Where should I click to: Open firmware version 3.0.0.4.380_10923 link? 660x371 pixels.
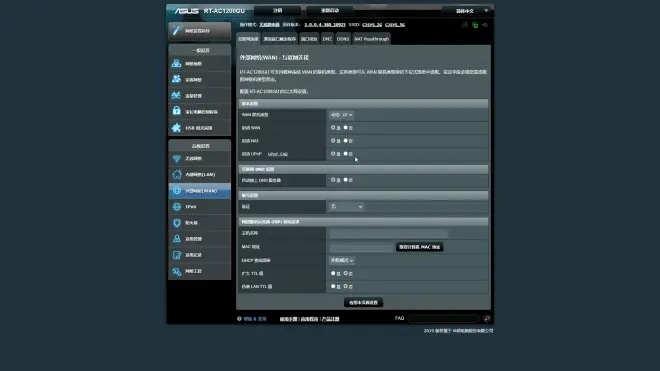click(x=325, y=25)
